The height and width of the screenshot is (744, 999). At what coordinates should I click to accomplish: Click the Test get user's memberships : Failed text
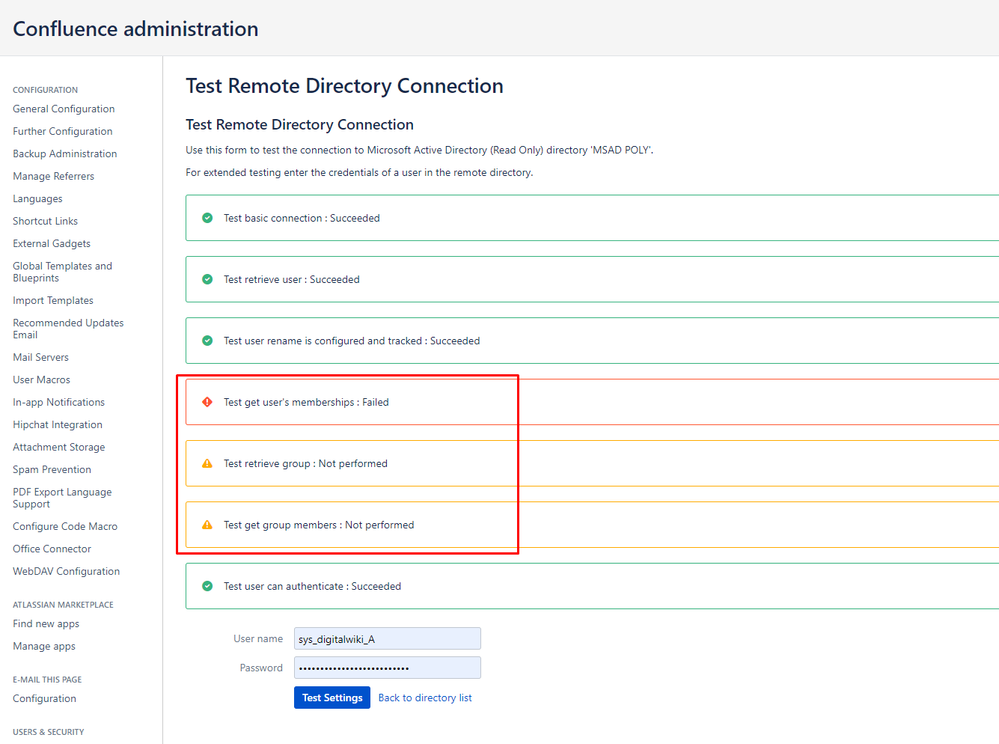[x=306, y=402]
